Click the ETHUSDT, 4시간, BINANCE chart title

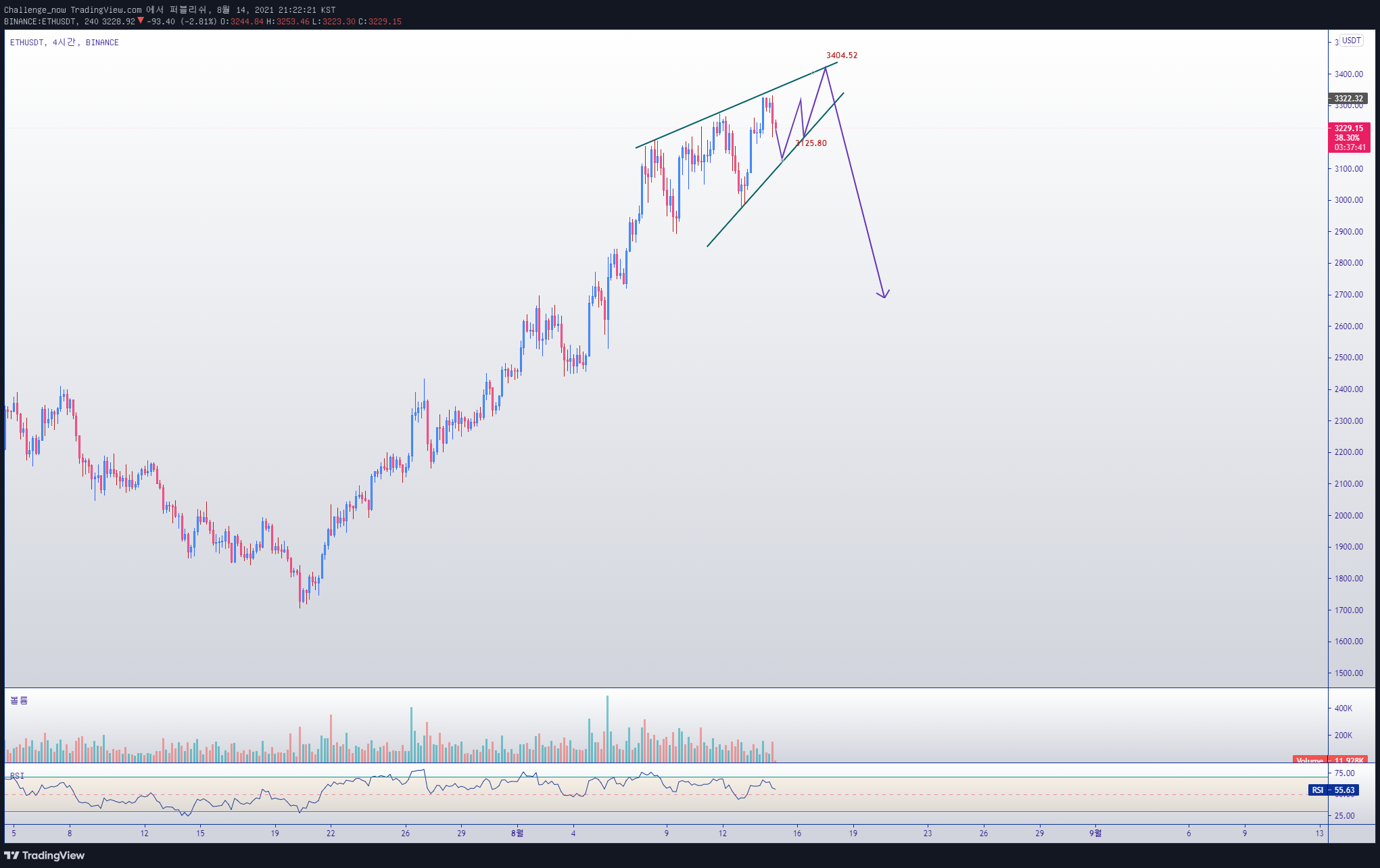pyautogui.click(x=64, y=42)
